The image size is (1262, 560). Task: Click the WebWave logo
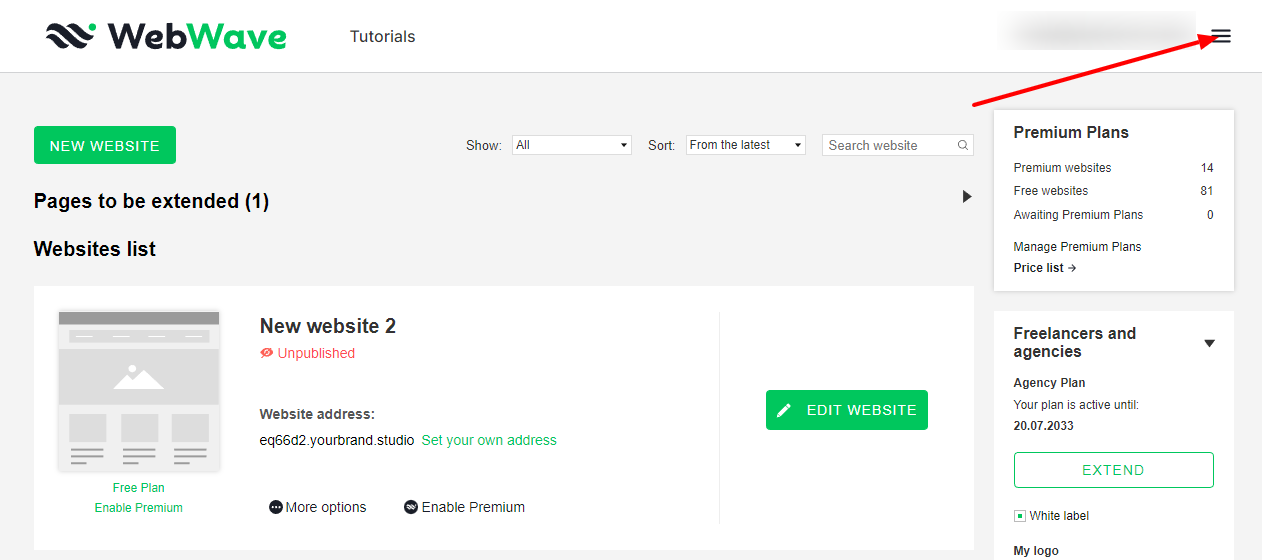tap(166, 37)
